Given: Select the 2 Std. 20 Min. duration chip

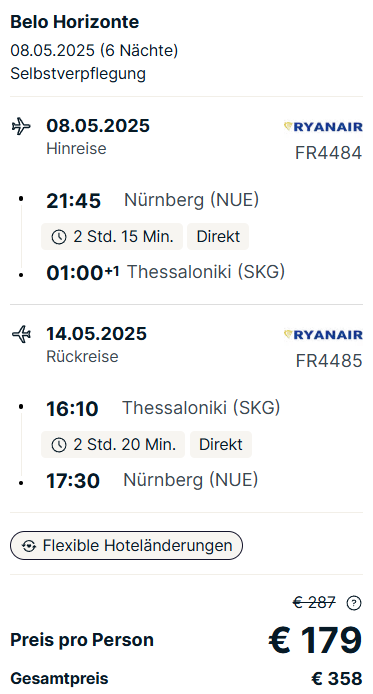Looking at the screenshot, I should pyautogui.click(x=113, y=444).
